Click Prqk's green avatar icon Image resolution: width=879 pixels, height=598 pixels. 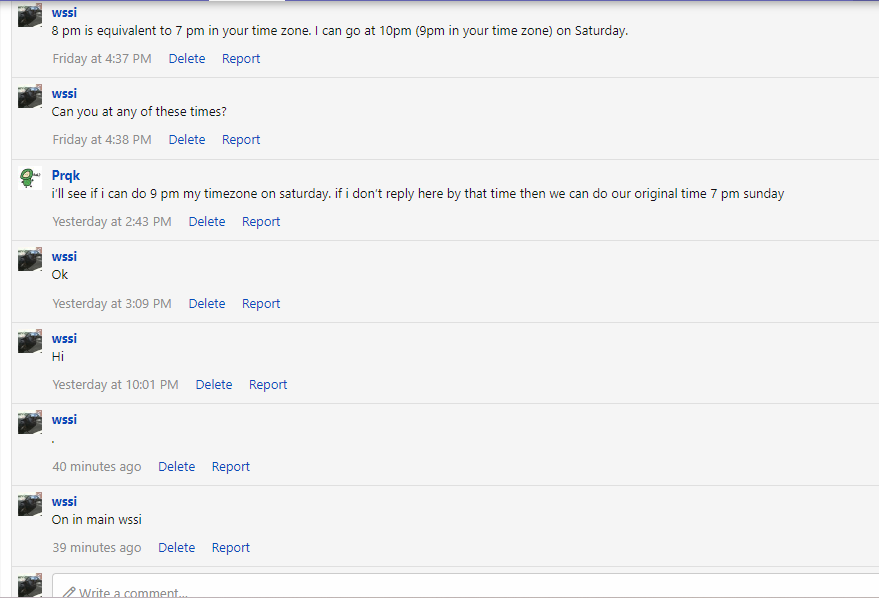[x=30, y=178]
